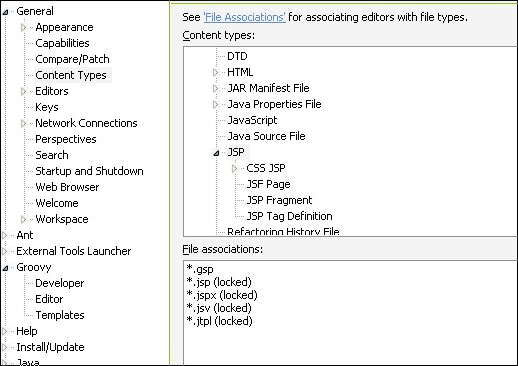Screen dimensions: 518x366
Task: Expand the CSS JSP content type
Action: pyautogui.click(x=234, y=168)
